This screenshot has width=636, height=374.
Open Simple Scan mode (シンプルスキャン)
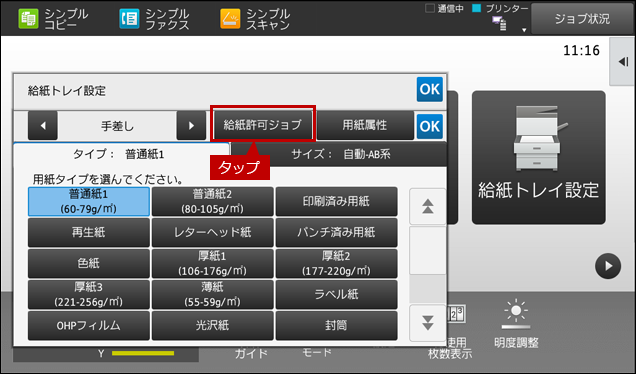[255, 19]
